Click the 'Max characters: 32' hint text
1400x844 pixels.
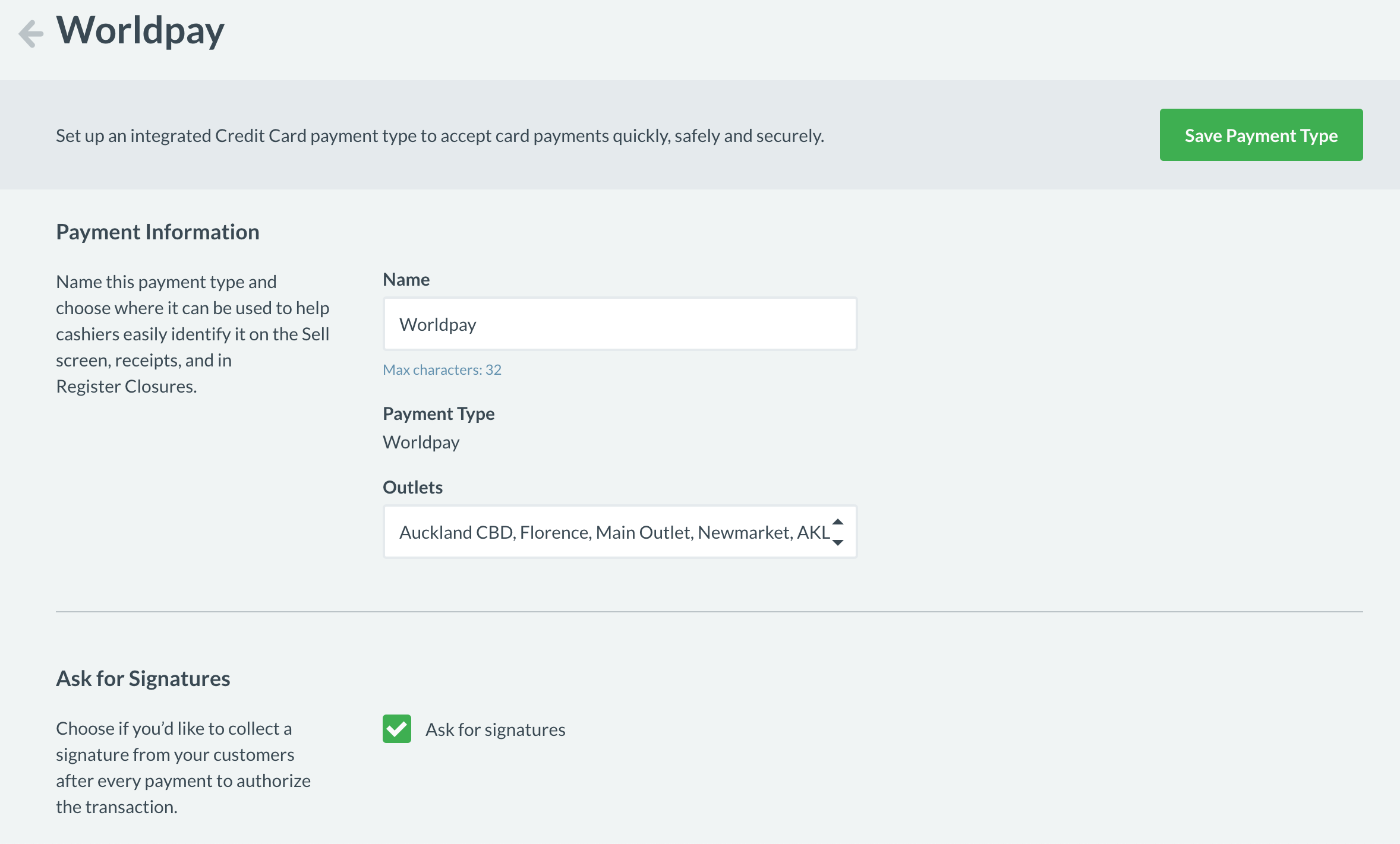click(x=442, y=369)
